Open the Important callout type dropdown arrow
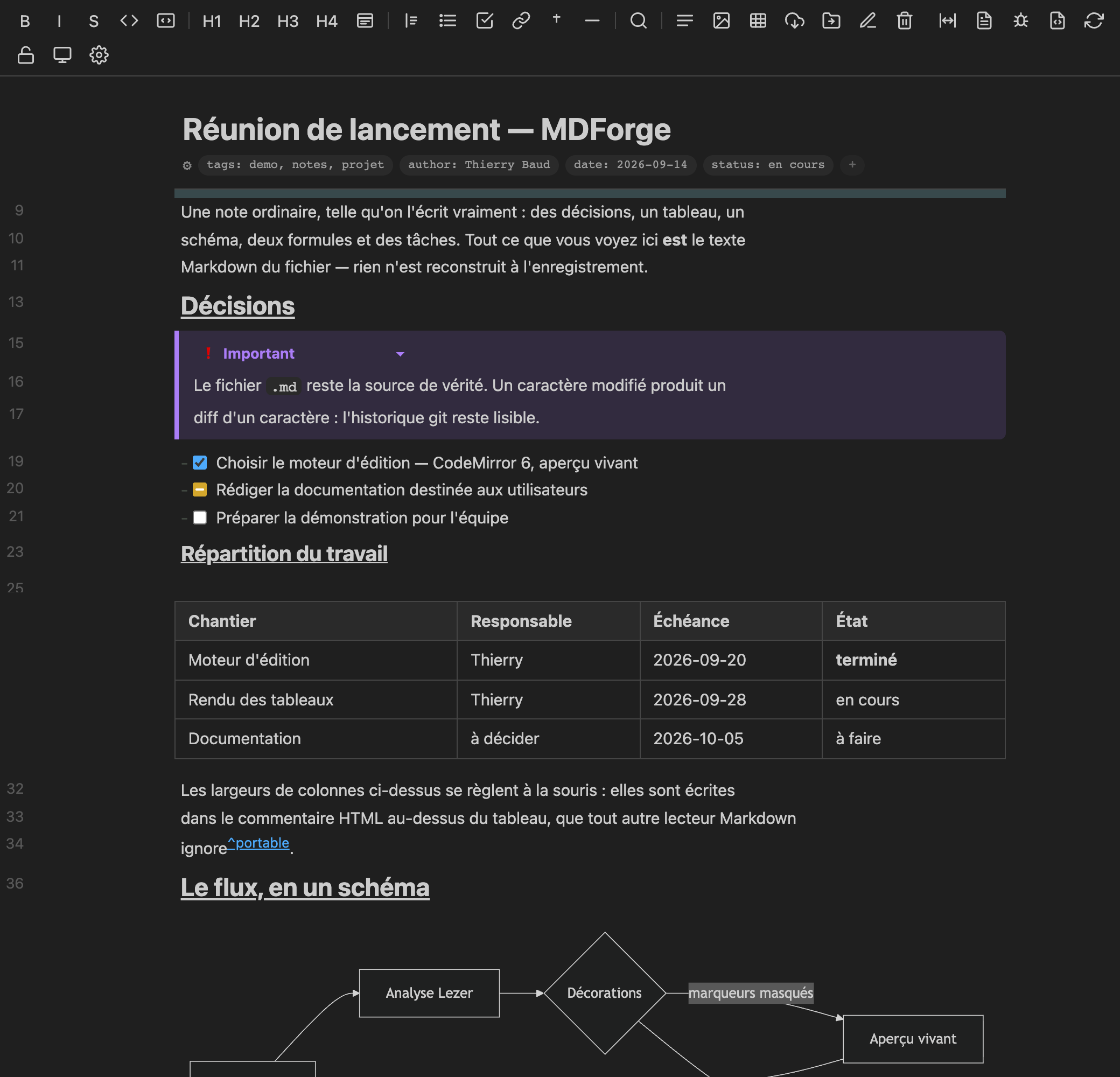 [400, 354]
